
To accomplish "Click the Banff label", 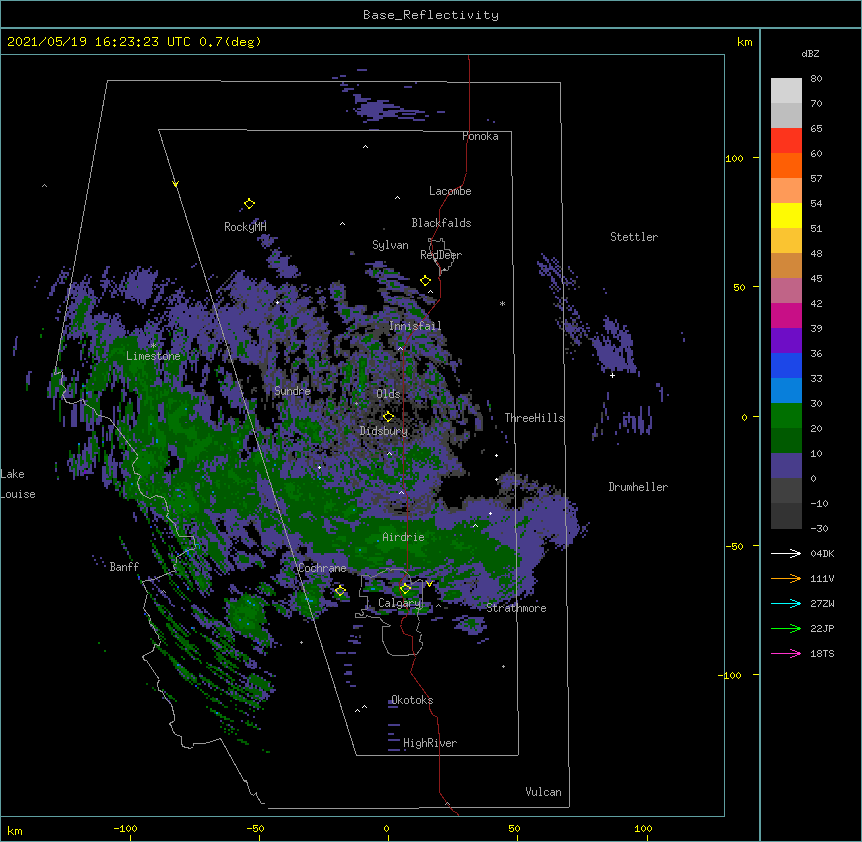I will pos(124,567).
